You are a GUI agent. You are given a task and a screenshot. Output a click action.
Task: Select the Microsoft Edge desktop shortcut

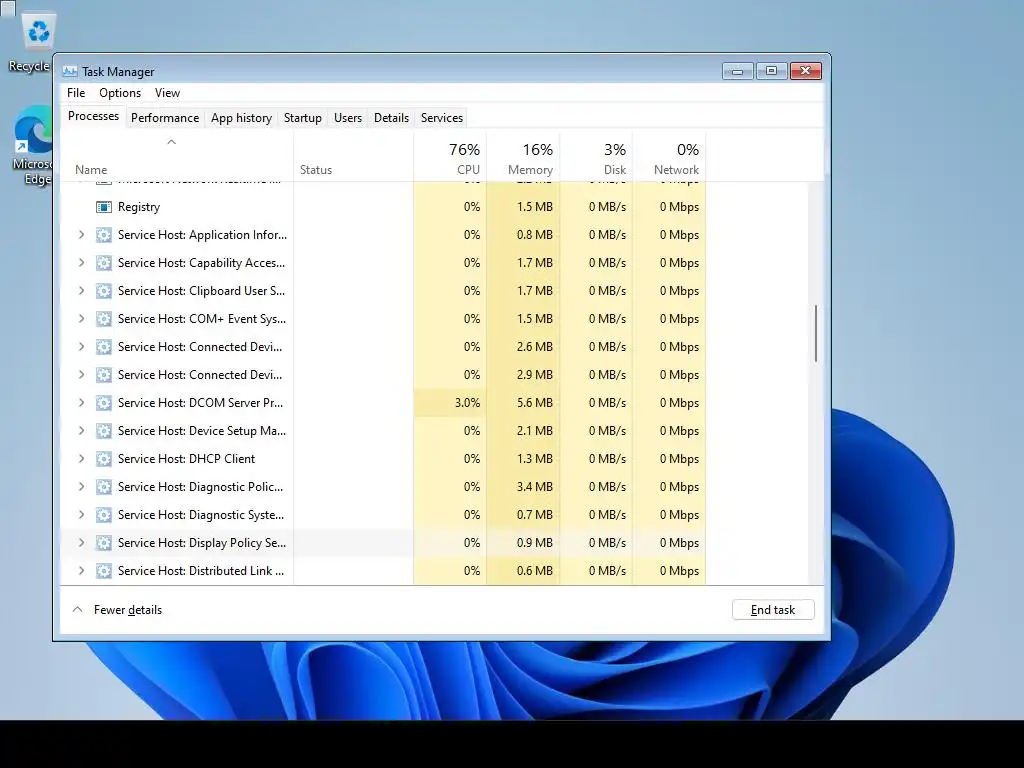33,147
